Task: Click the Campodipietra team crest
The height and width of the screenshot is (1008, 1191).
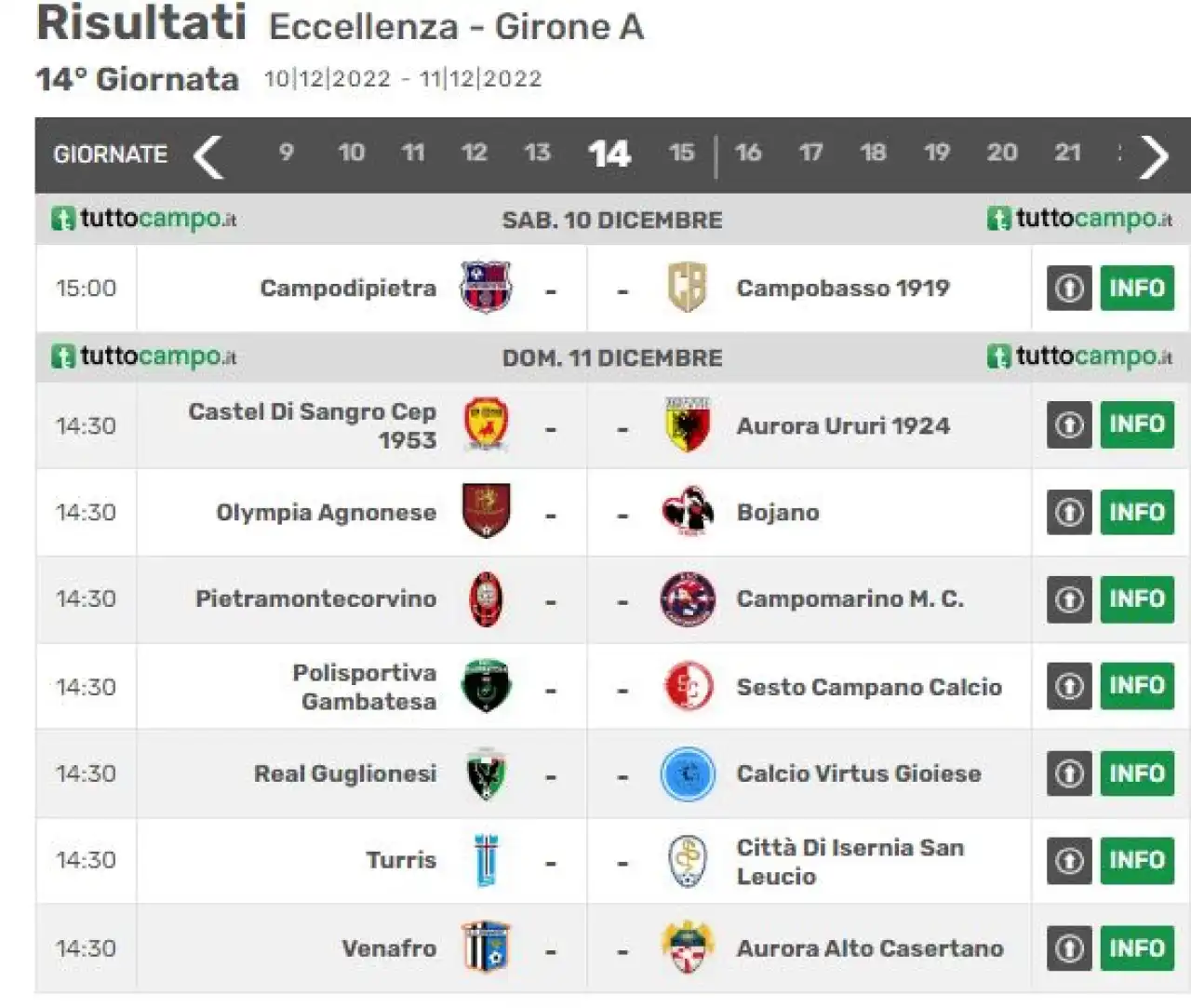Action: pyautogui.click(x=486, y=287)
